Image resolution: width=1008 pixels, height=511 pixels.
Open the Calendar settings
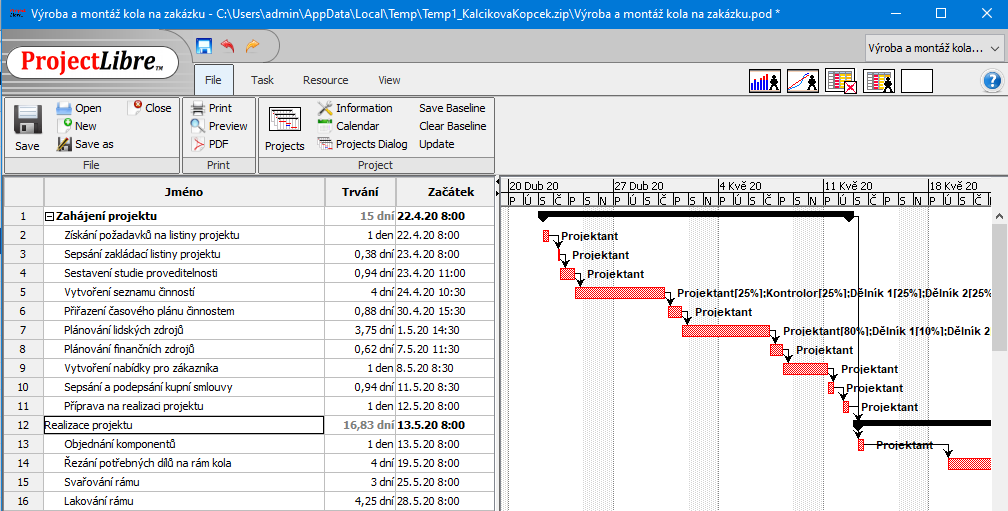click(x=357, y=126)
